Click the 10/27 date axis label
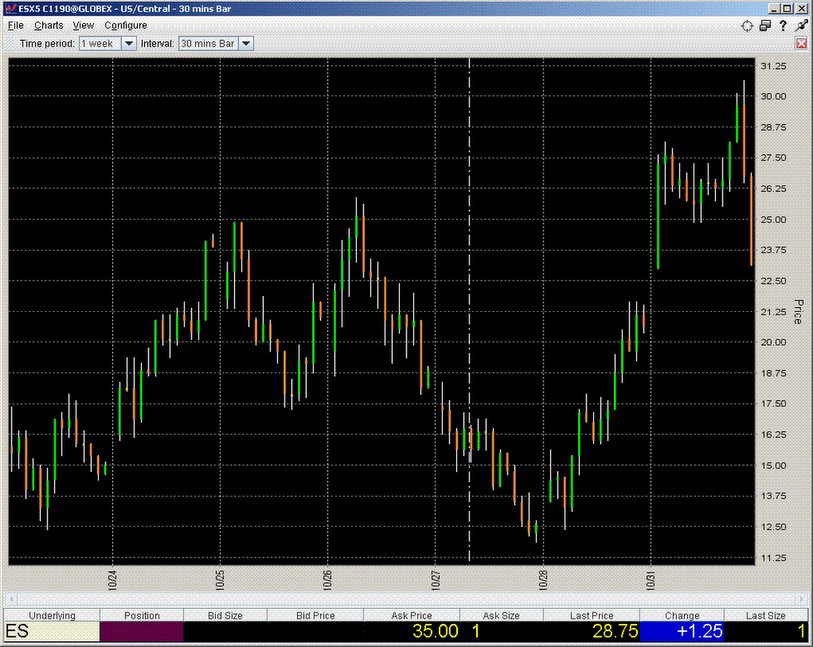813x647 pixels. click(436, 580)
